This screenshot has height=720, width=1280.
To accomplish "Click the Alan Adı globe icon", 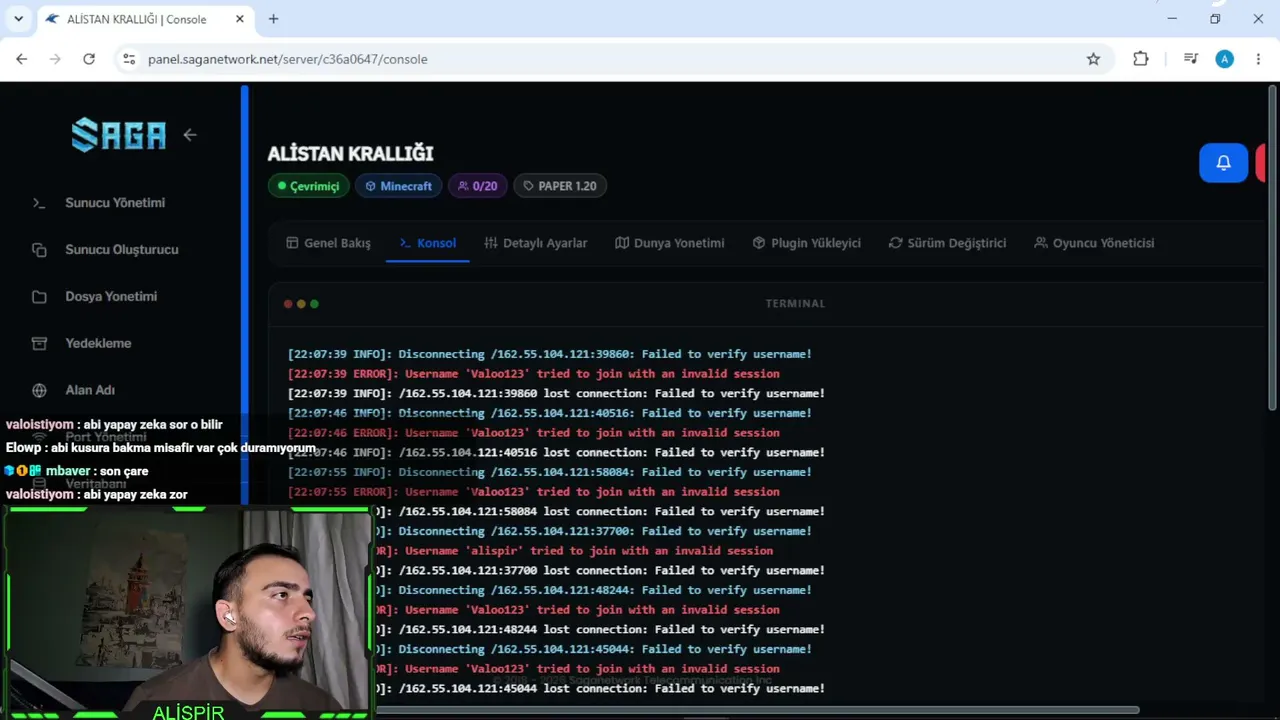I will click(x=39, y=391).
